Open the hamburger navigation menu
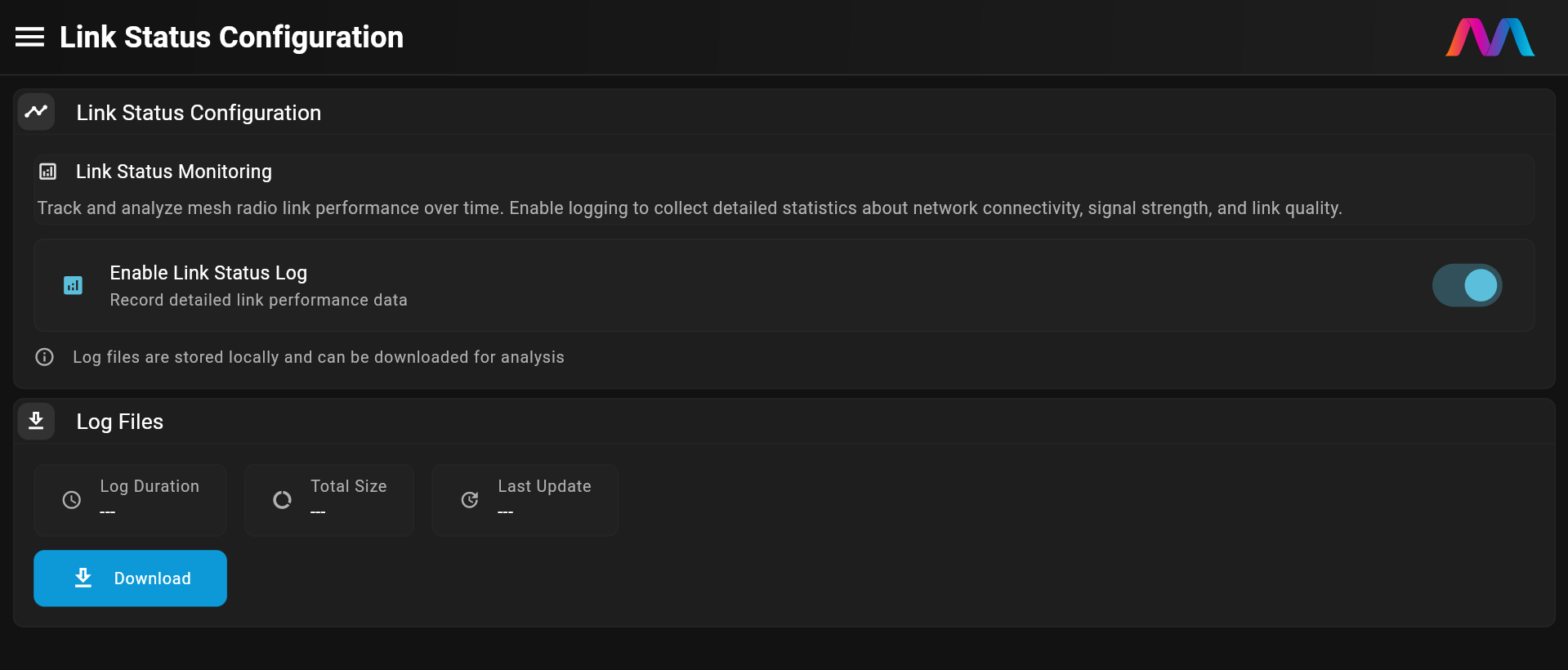 click(30, 37)
